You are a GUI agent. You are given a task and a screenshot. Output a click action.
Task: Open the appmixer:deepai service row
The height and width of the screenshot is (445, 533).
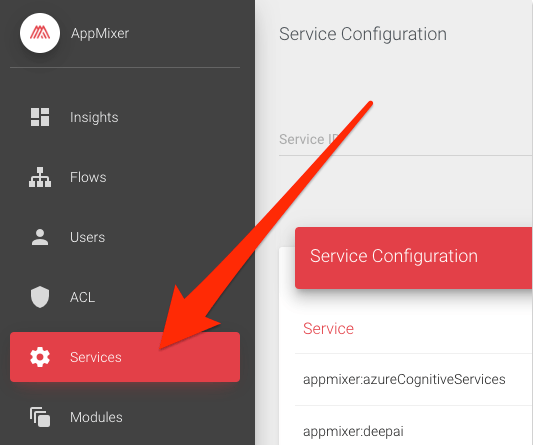413,431
